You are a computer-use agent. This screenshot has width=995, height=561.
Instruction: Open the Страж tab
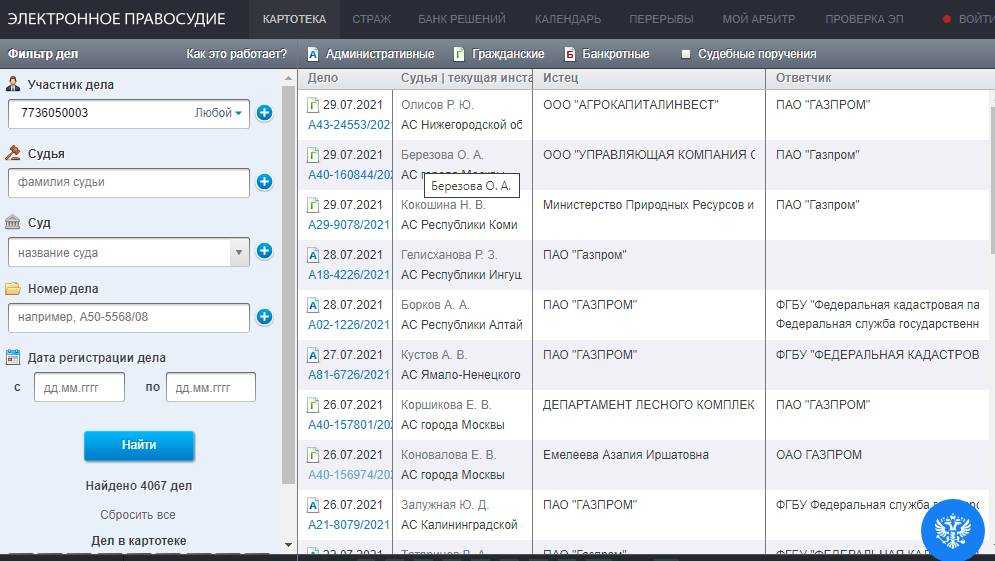click(x=371, y=19)
